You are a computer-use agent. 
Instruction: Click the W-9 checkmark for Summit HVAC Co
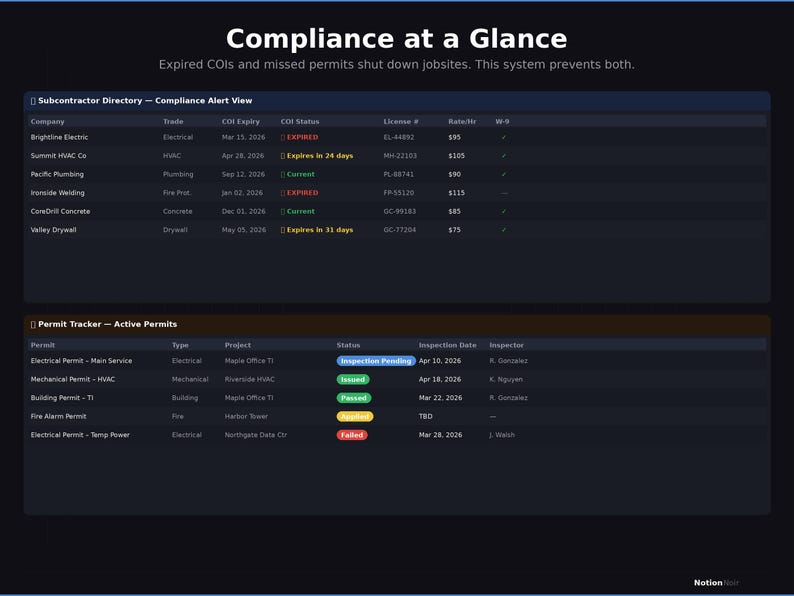pyautogui.click(x=504, y=156)
